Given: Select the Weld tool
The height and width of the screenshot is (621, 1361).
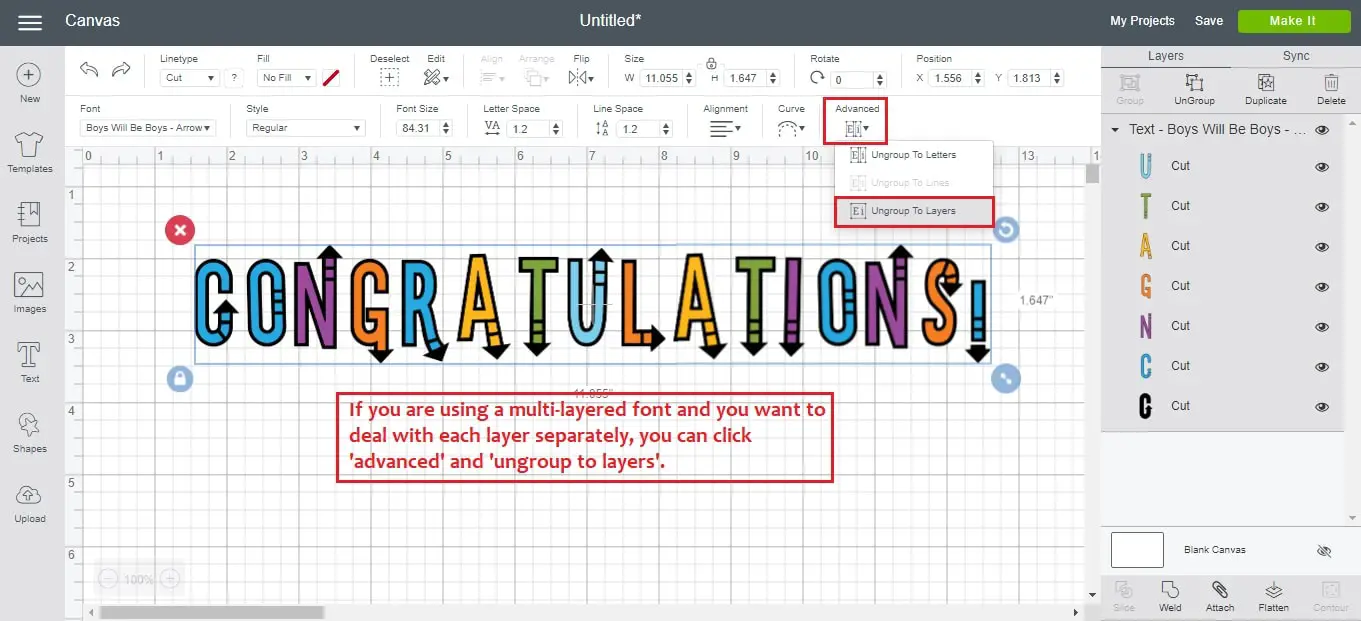Looking at the screenshot, I should [x=1169, y=594].
